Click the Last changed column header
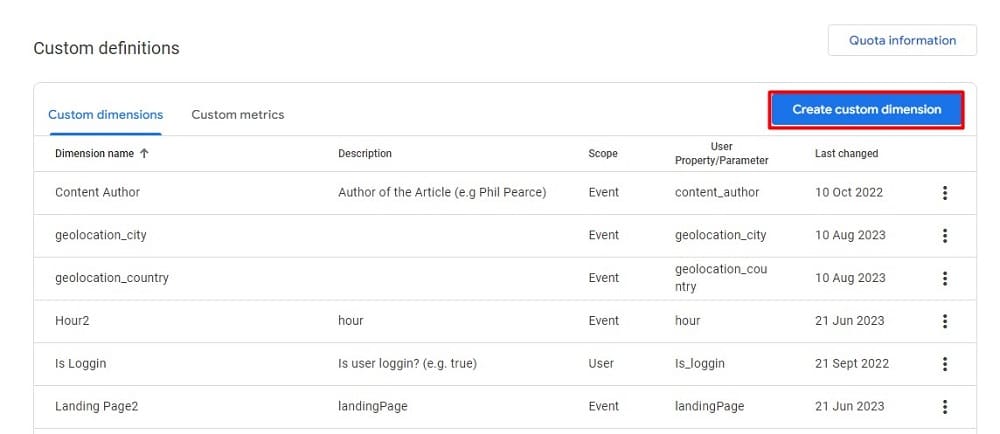Image resolution: width=1000 pixels, height=434 pixels. [846, 154]
